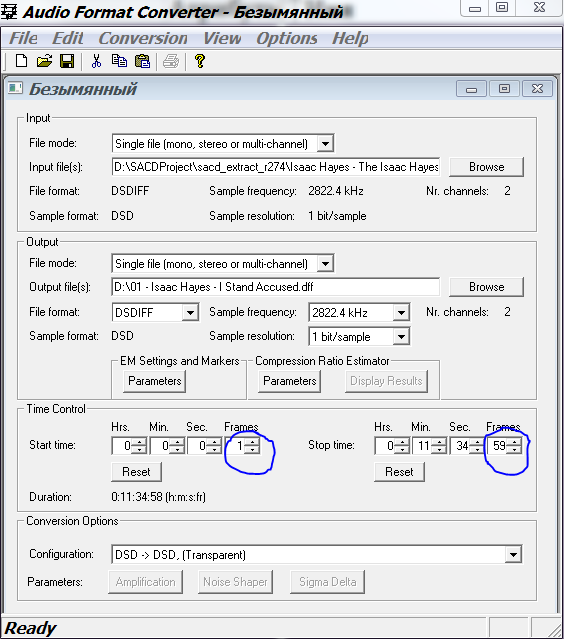Click the Copy toolbar icon

click(x=119, y=61)
